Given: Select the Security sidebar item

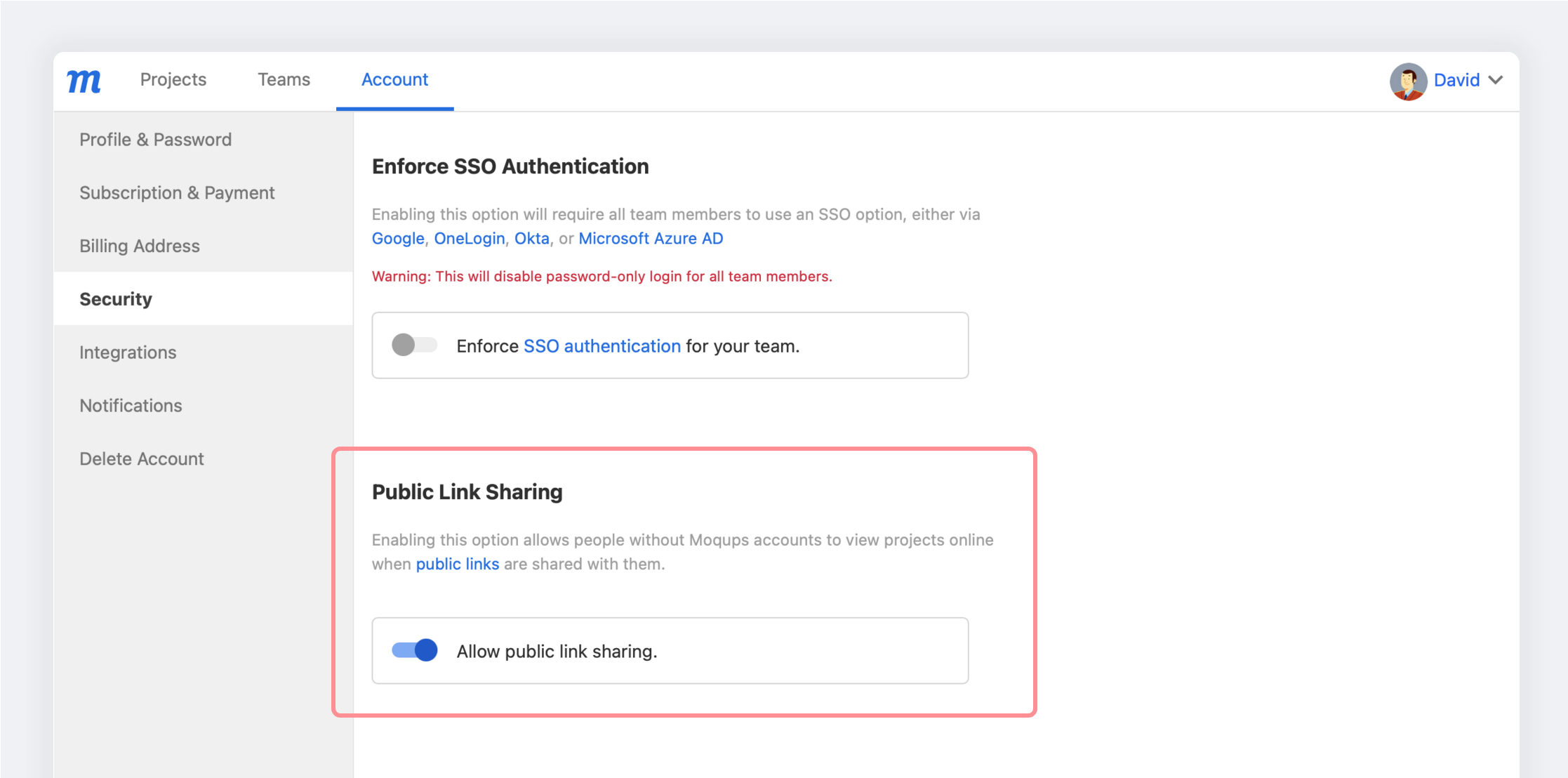Looking at the screenshot, I should tap(116, 298).
